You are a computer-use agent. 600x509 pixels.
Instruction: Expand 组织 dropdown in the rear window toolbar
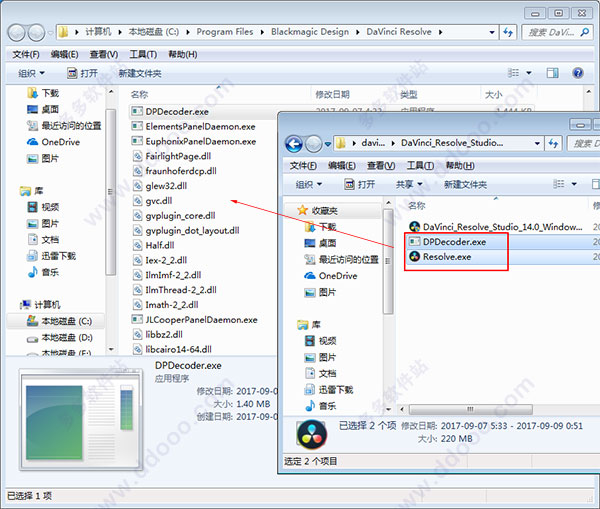[31, 73]
